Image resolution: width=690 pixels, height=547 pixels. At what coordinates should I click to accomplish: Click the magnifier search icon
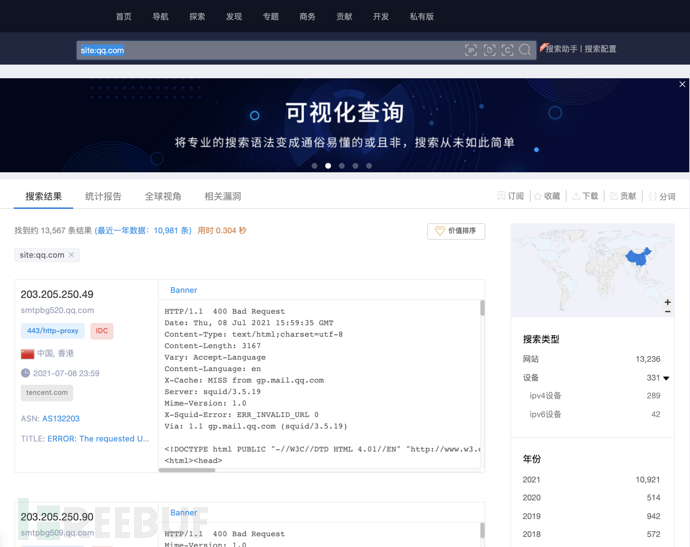[525, 50]
